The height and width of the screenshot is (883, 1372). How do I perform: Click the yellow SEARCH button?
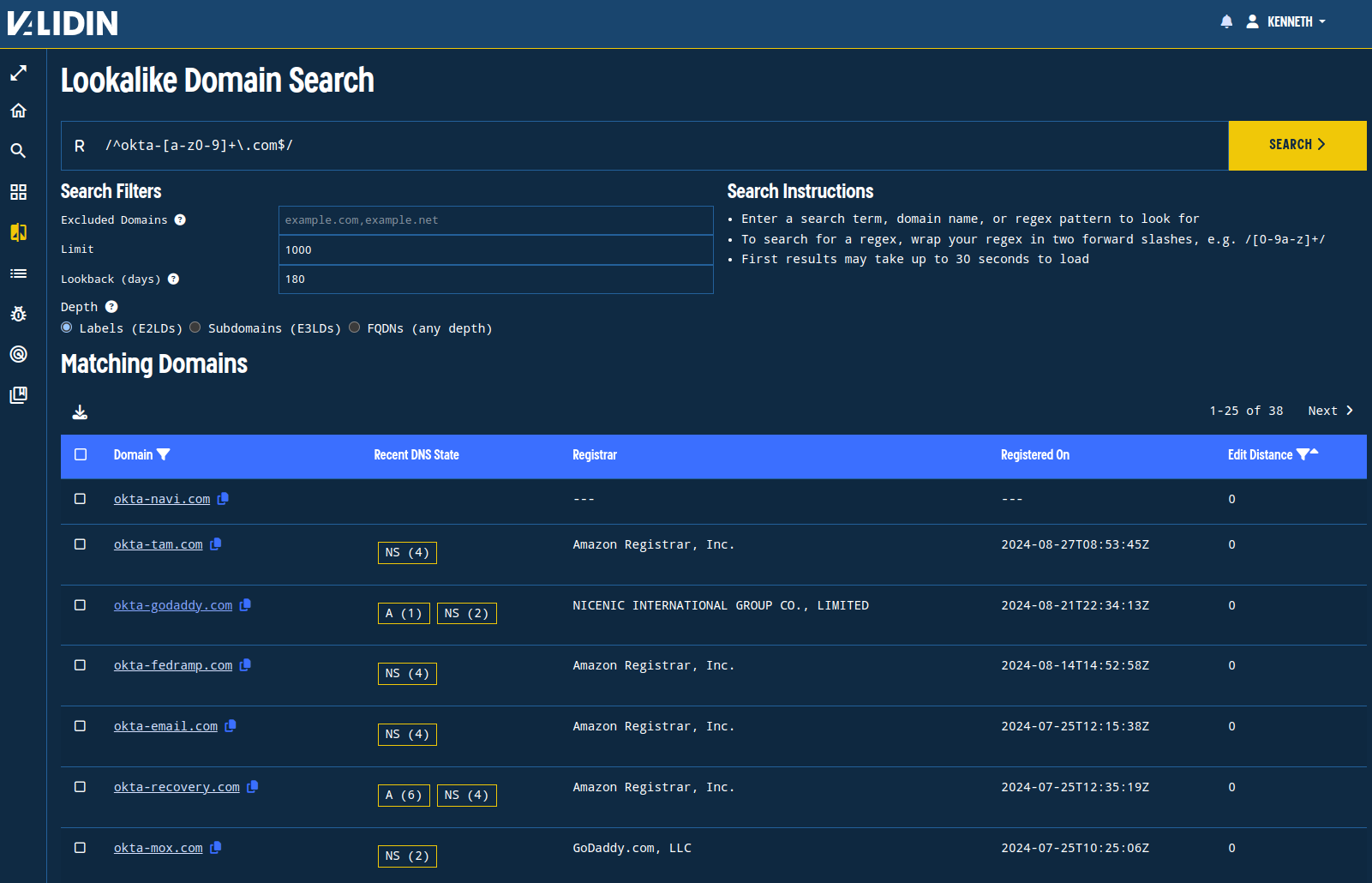(1297, 145)
